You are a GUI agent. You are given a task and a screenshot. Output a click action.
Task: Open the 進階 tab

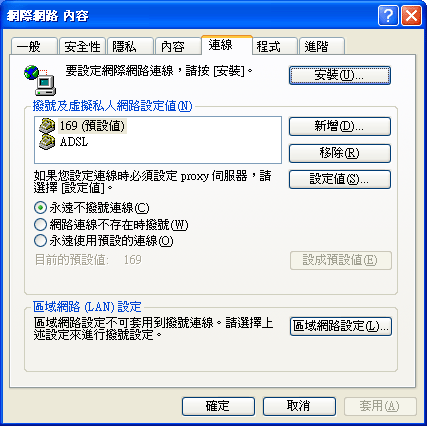(322, 46)
